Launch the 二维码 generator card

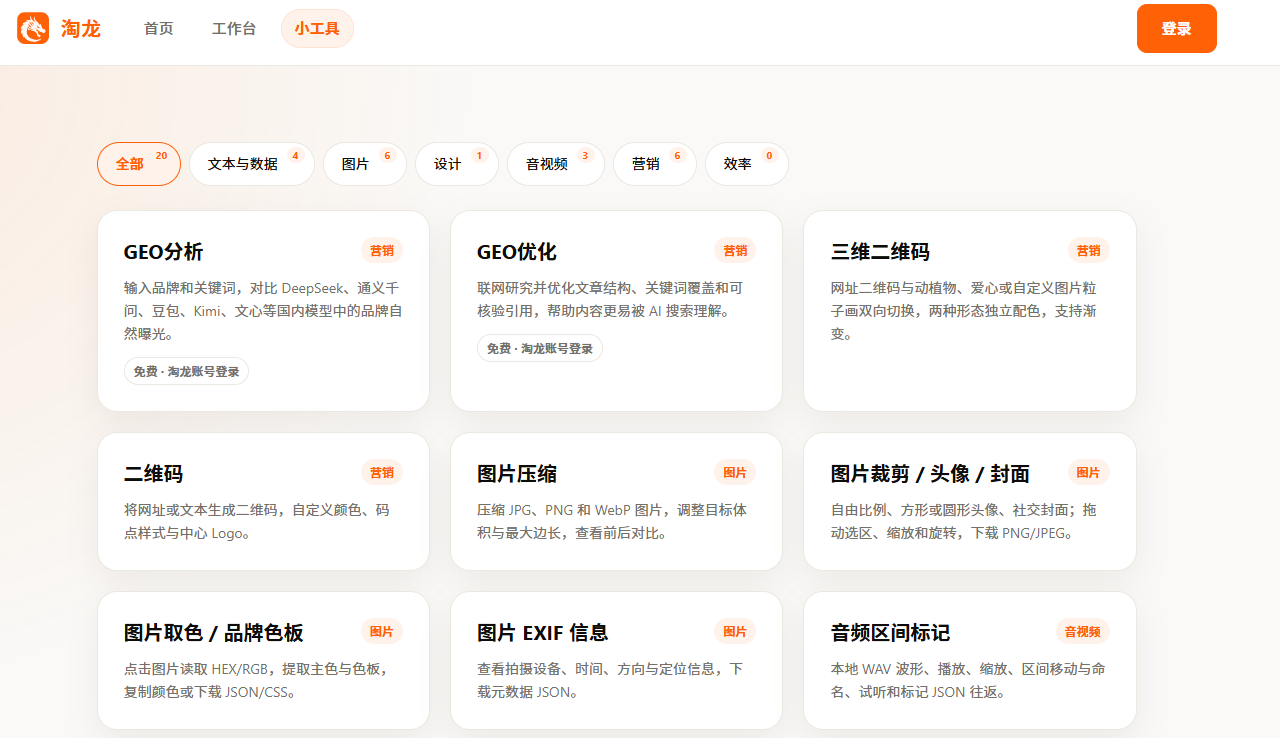263,502
